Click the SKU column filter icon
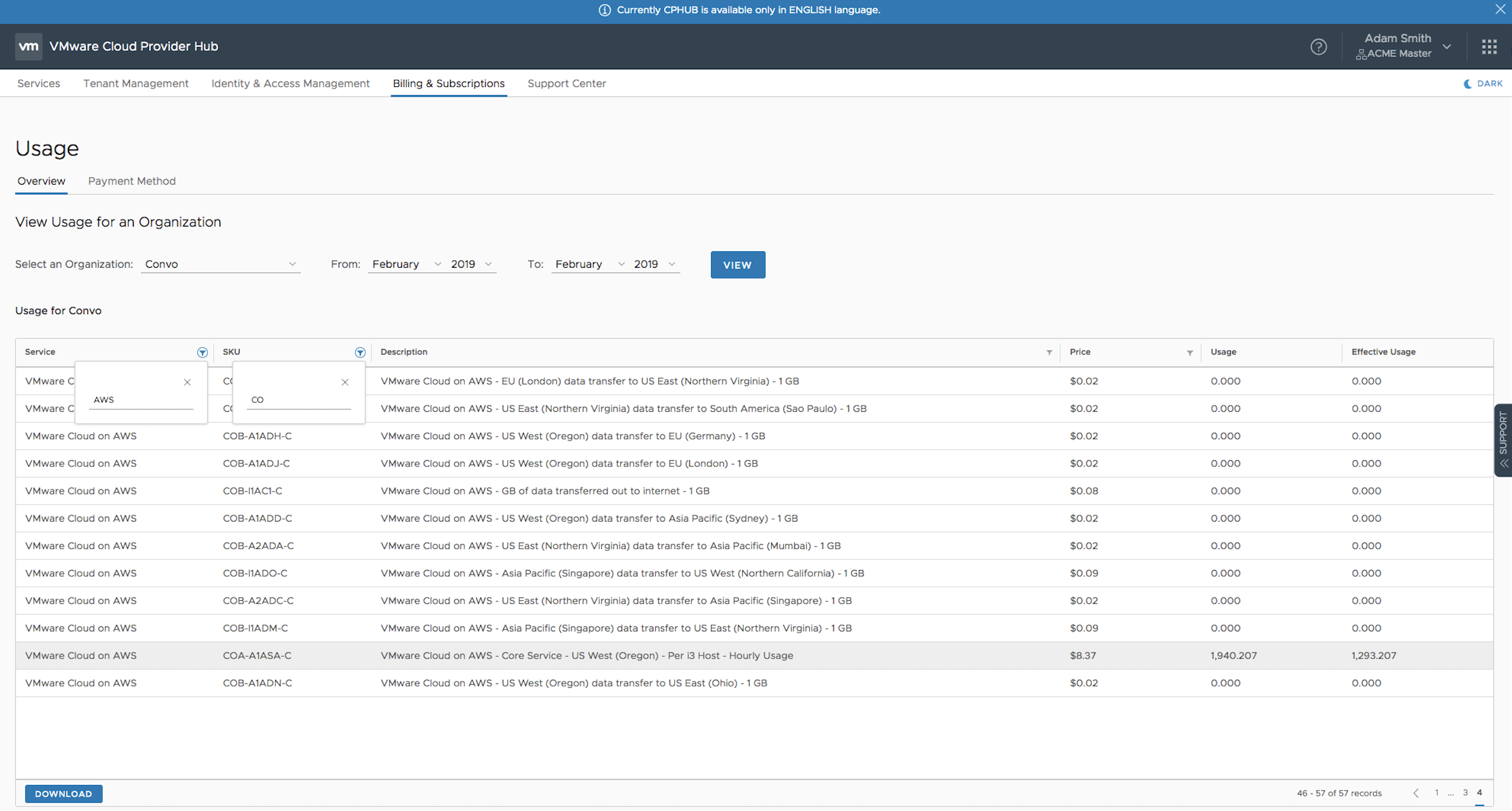The image size is (1512, 811). coord(360,352)
